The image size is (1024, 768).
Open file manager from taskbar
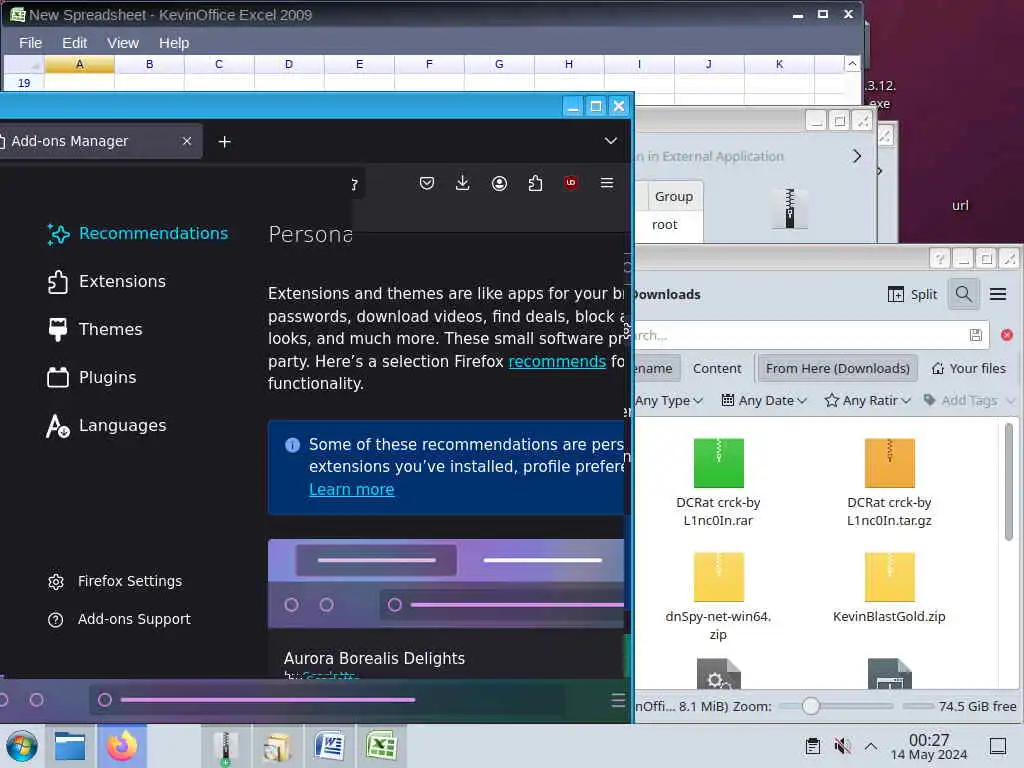click(x=70, y=746)
